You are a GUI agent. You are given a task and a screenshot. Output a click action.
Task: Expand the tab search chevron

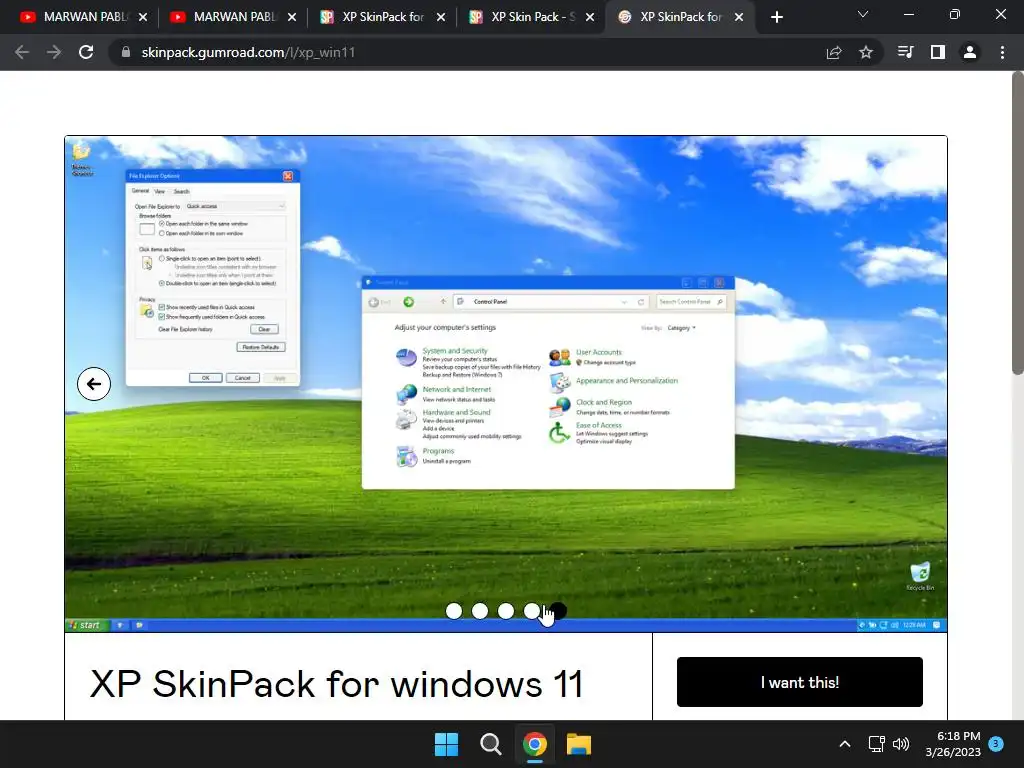[x=863, y=14]
